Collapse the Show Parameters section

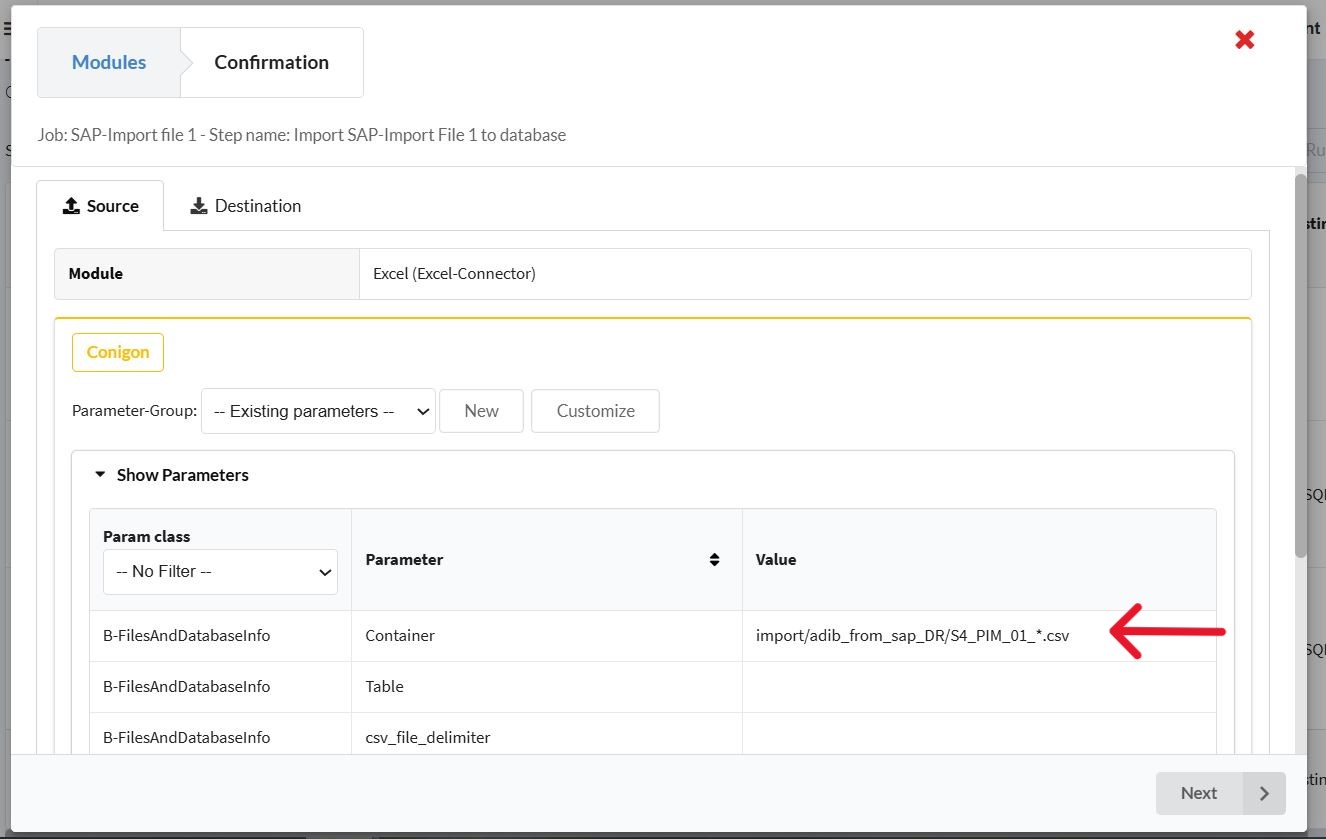tap(171, 475)
